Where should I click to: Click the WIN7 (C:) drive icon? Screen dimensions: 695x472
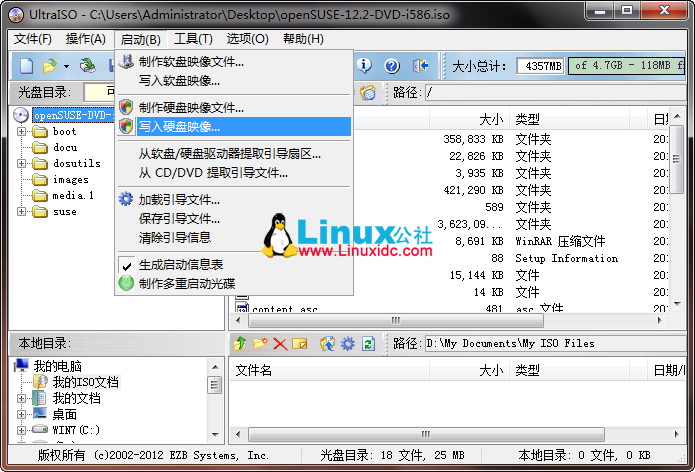pos(40,429)
